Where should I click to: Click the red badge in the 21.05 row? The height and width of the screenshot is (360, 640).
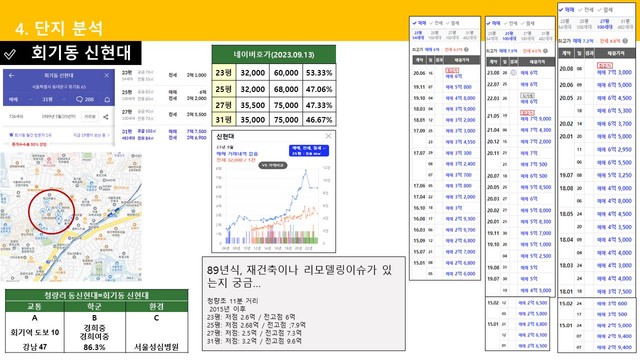527,112
